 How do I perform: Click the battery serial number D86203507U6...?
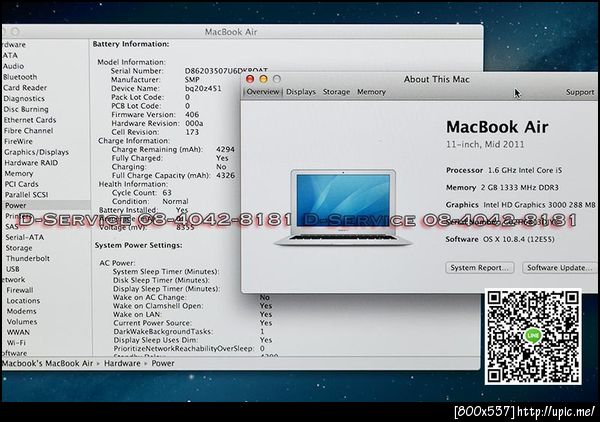tap(226, 71)
